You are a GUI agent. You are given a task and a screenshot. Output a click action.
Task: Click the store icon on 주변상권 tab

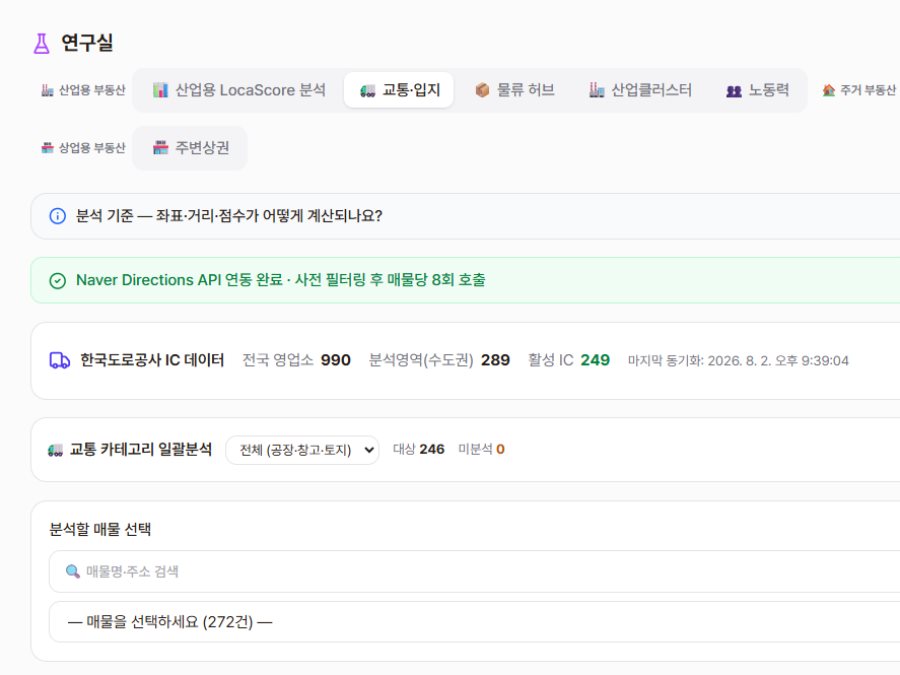(x=161, y=148)
